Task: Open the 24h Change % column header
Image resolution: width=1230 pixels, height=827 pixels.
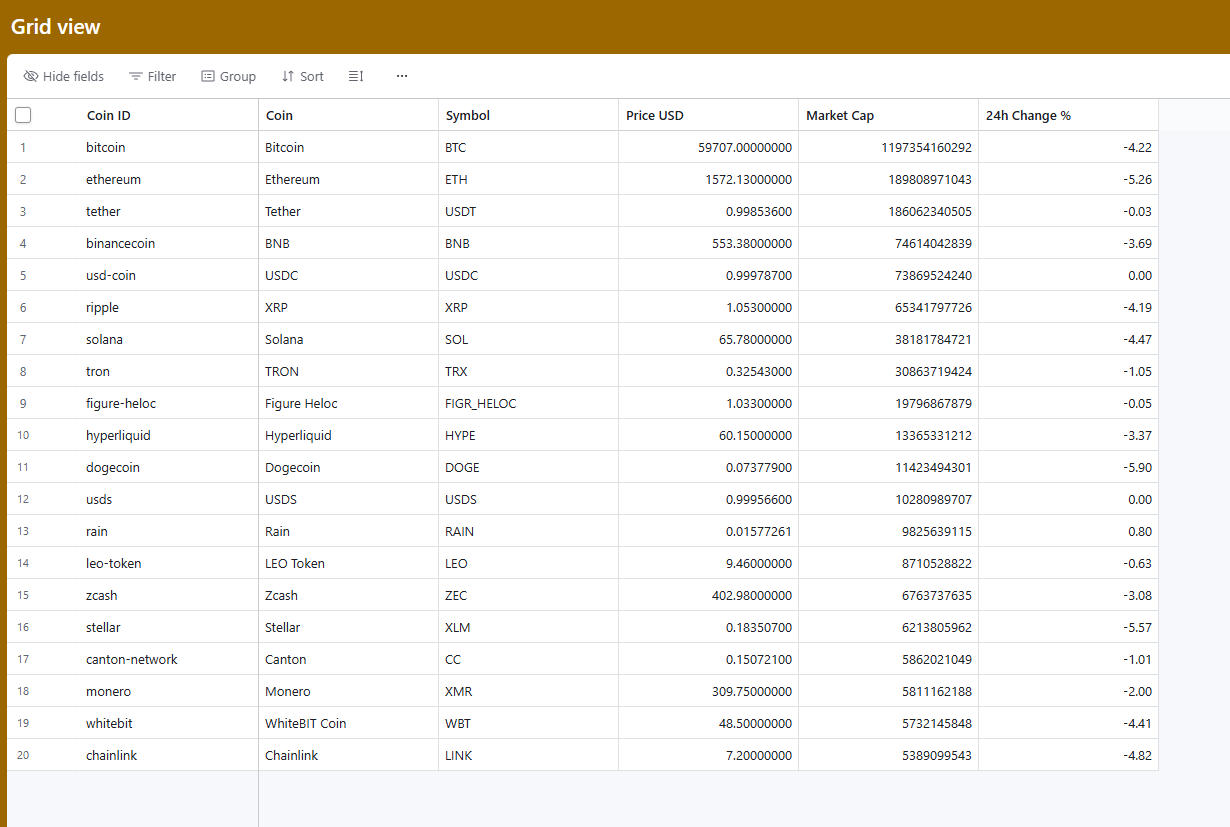Action: pyautogui.click(x=1068, y=115)
